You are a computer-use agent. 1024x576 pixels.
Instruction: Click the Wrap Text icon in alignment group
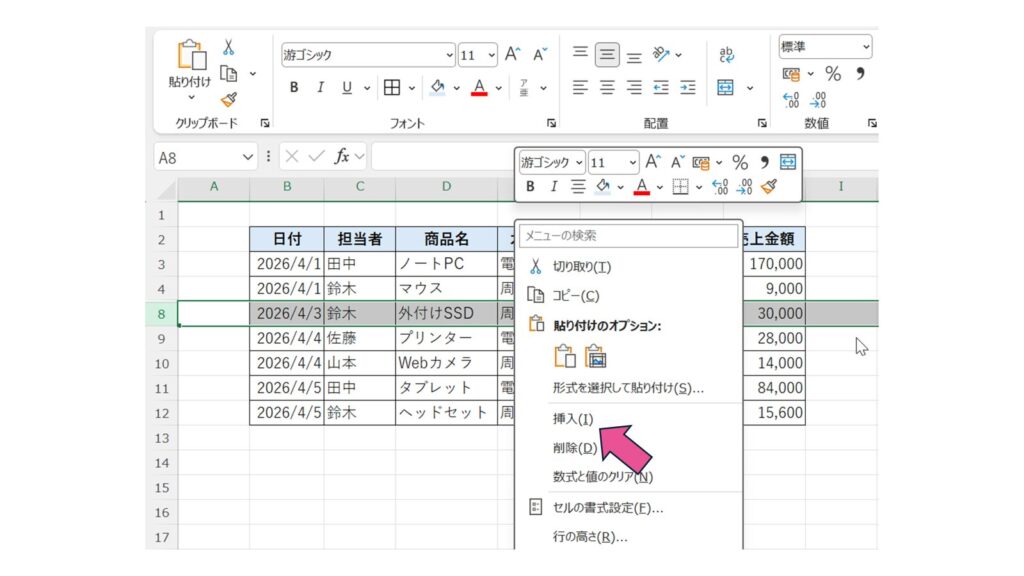727,55
